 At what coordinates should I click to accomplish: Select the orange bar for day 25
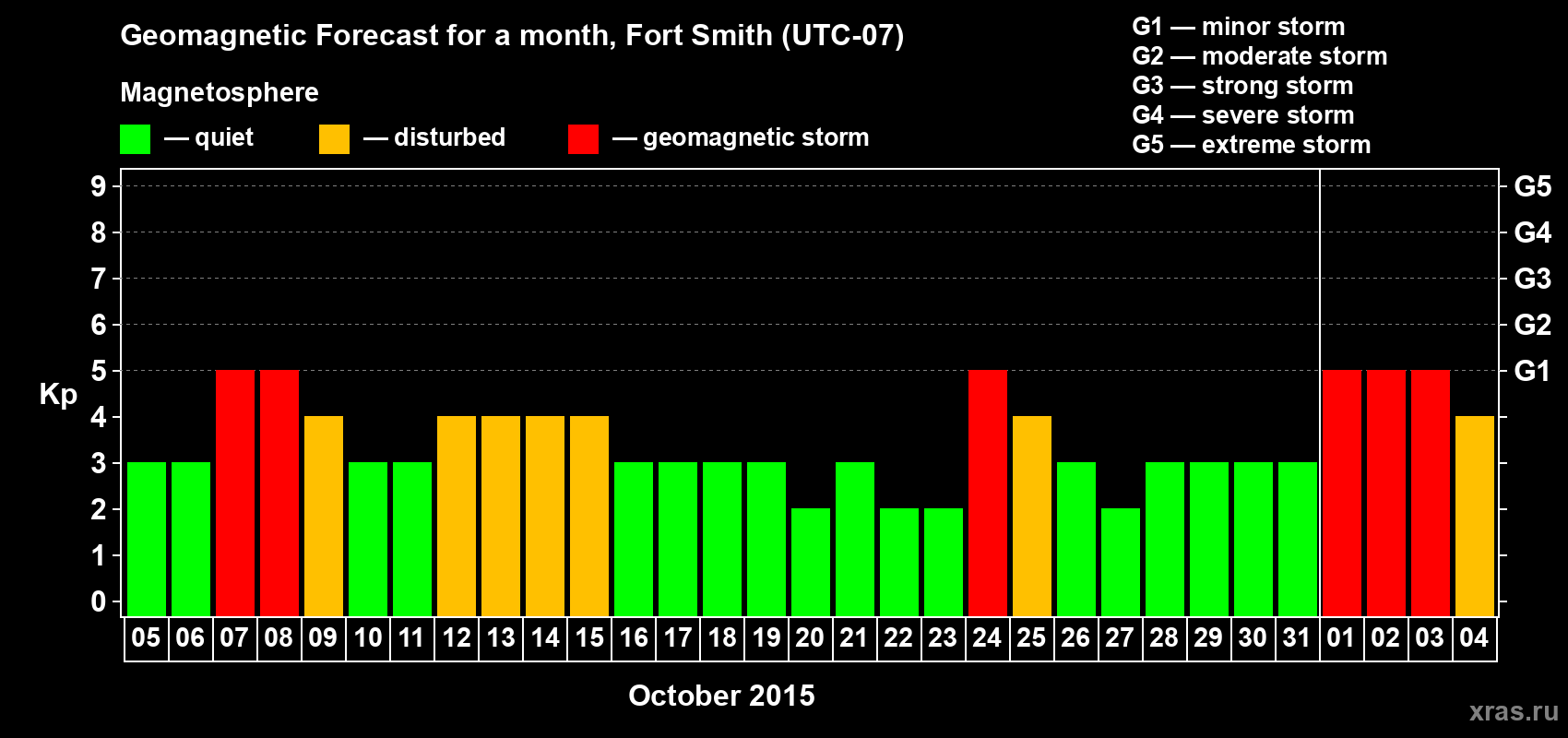(x=1032, y=517)
